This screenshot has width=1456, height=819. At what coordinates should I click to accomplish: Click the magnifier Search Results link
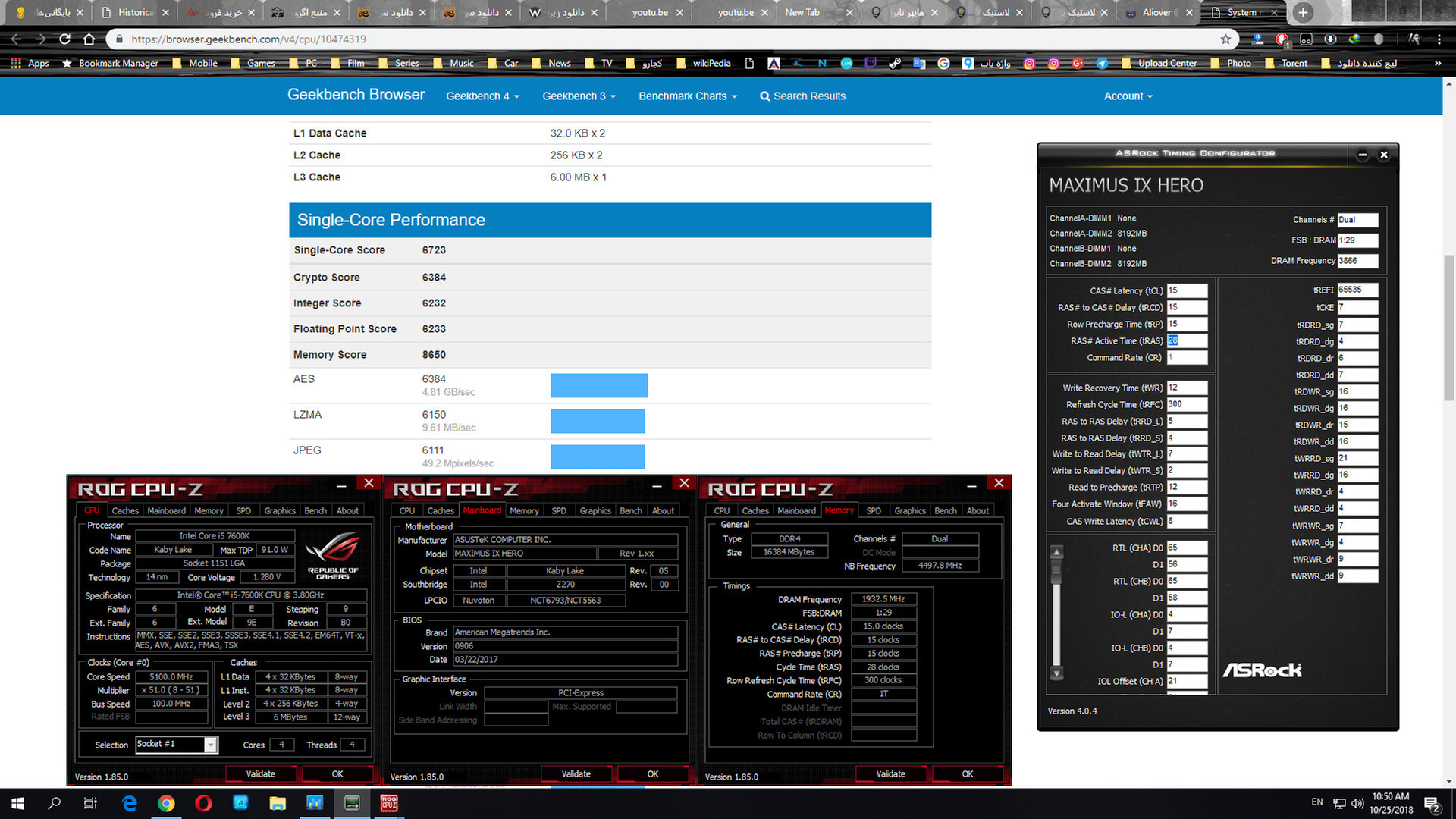click(x=802, y=96)
